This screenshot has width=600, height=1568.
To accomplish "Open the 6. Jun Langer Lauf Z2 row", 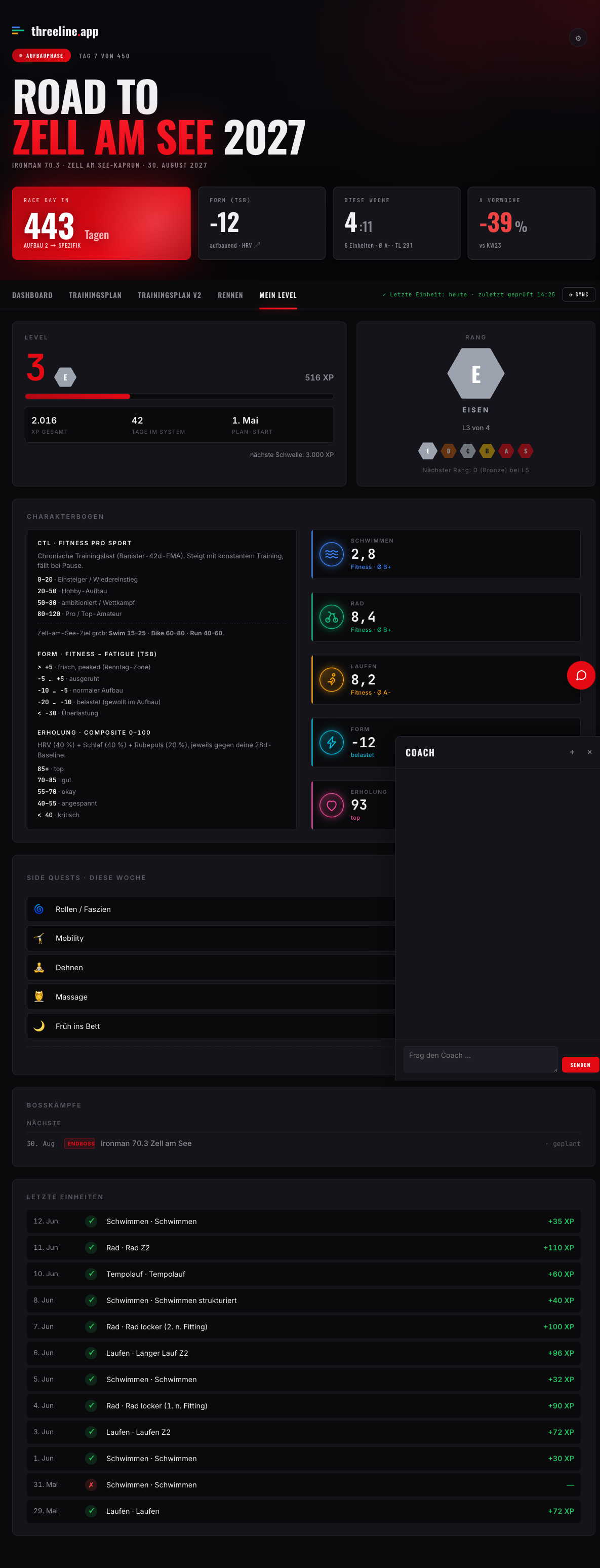I will pos(304,1353).
